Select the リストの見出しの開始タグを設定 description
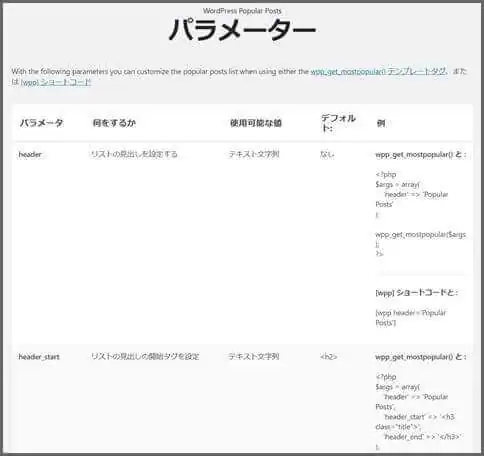The height and width of the screenshot is (456, 484). 145,356
